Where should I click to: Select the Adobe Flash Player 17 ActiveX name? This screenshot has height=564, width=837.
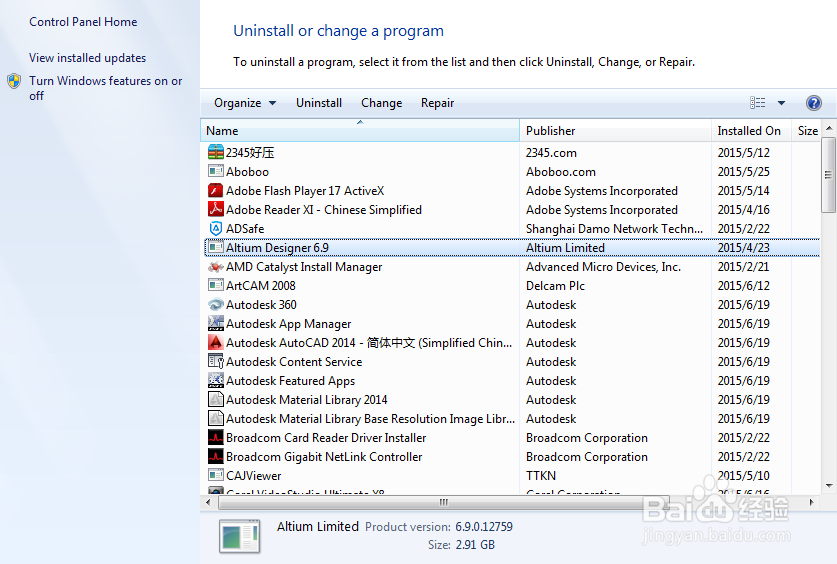[305, 191]
